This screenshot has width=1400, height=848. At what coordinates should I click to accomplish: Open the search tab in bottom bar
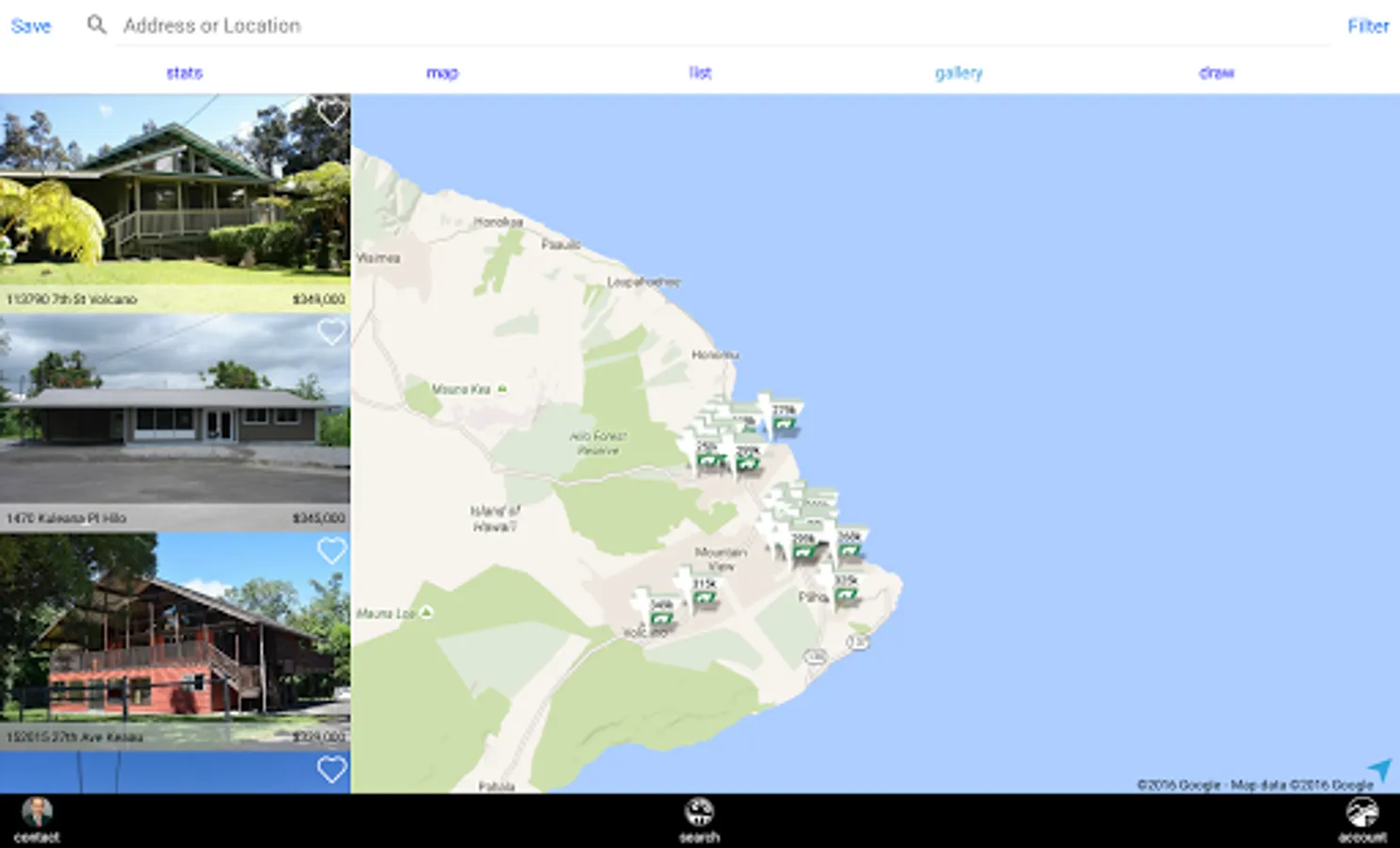[x=699, y=820]
